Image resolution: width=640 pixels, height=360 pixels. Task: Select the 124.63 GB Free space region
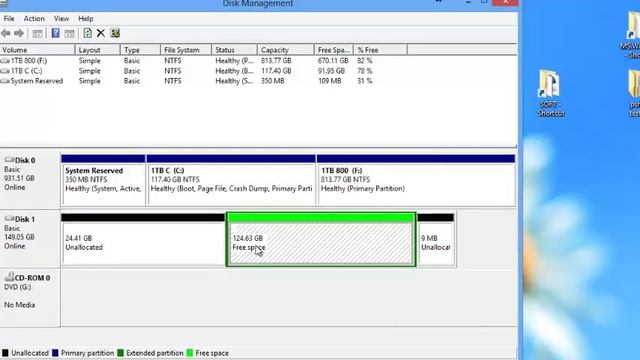pos(321,240)
